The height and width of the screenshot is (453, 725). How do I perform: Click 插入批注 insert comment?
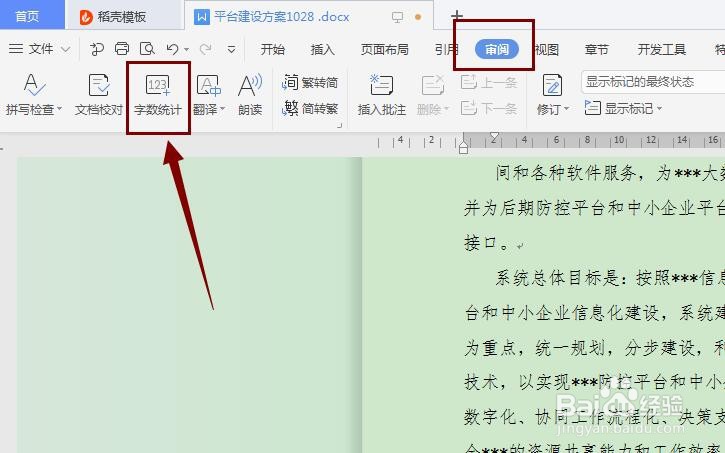382,95
